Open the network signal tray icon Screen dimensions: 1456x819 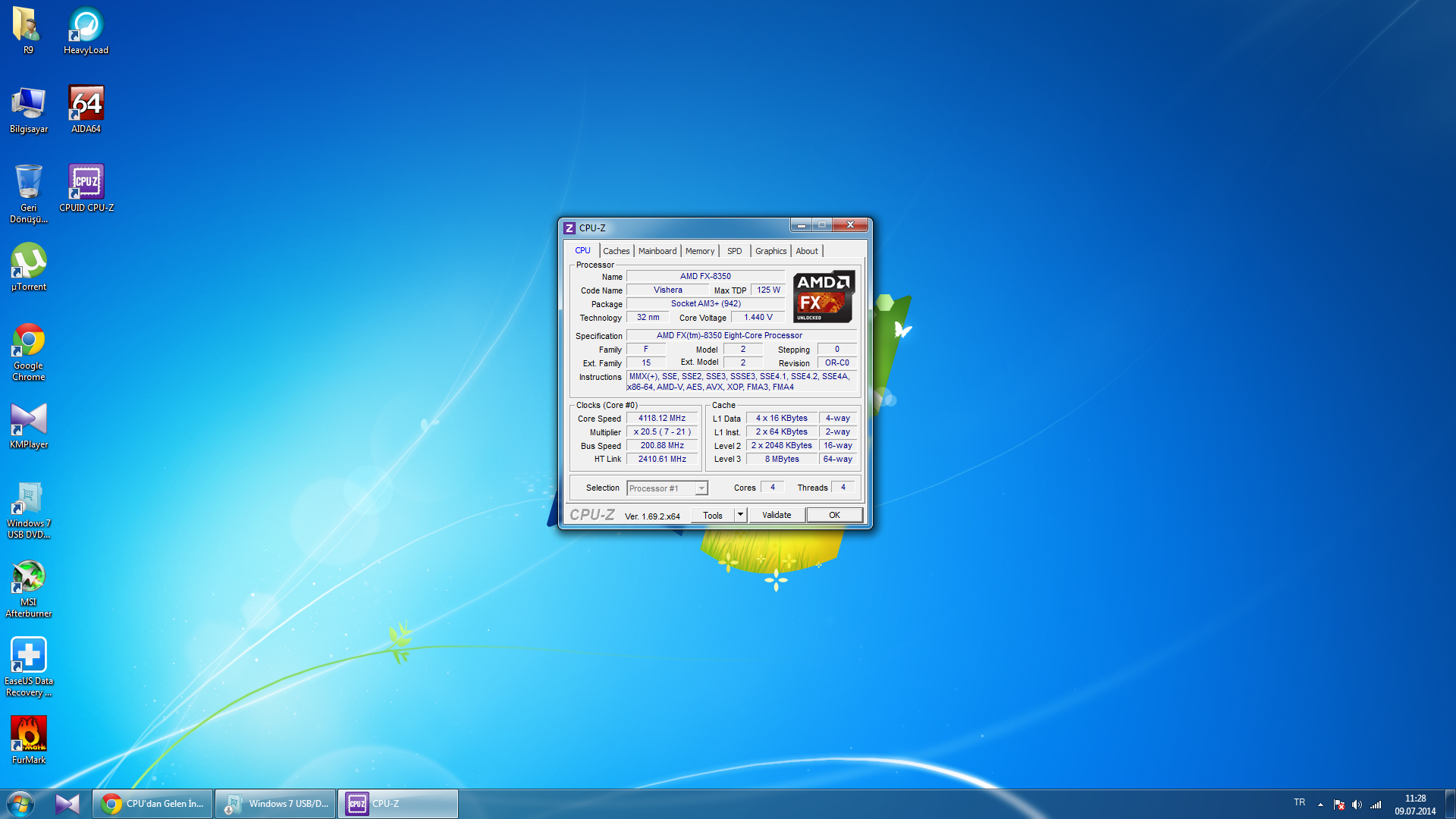click(1376, 805)
